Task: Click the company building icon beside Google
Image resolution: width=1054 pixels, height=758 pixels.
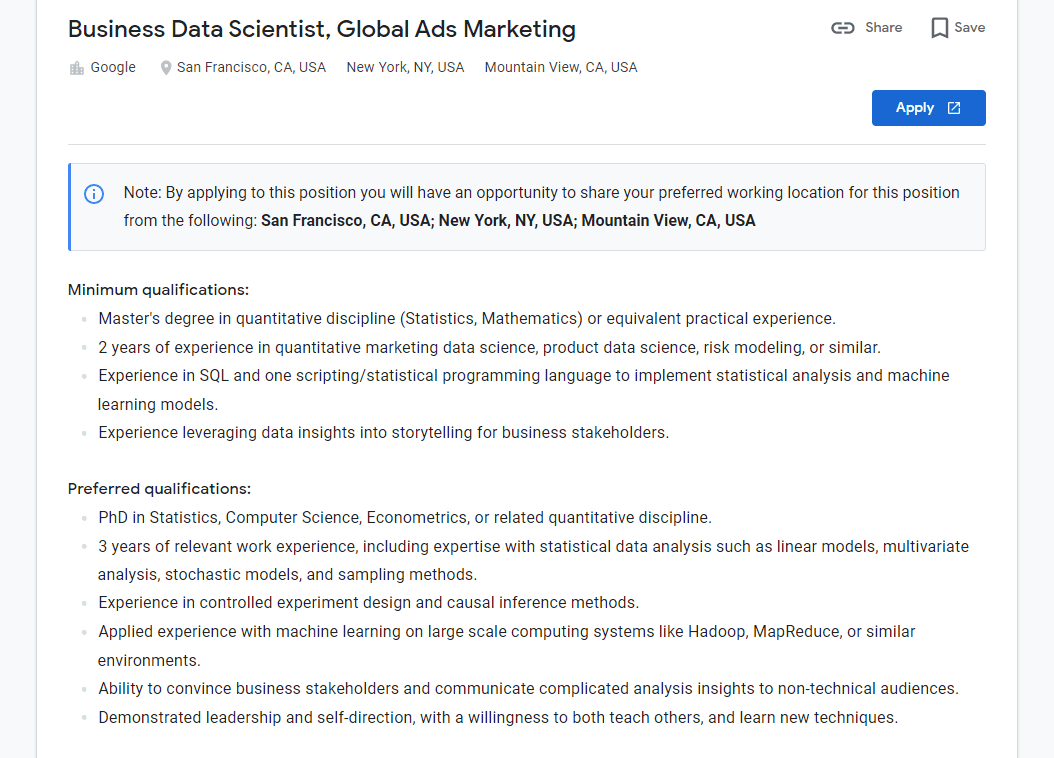Action: [x=77, y=66]
